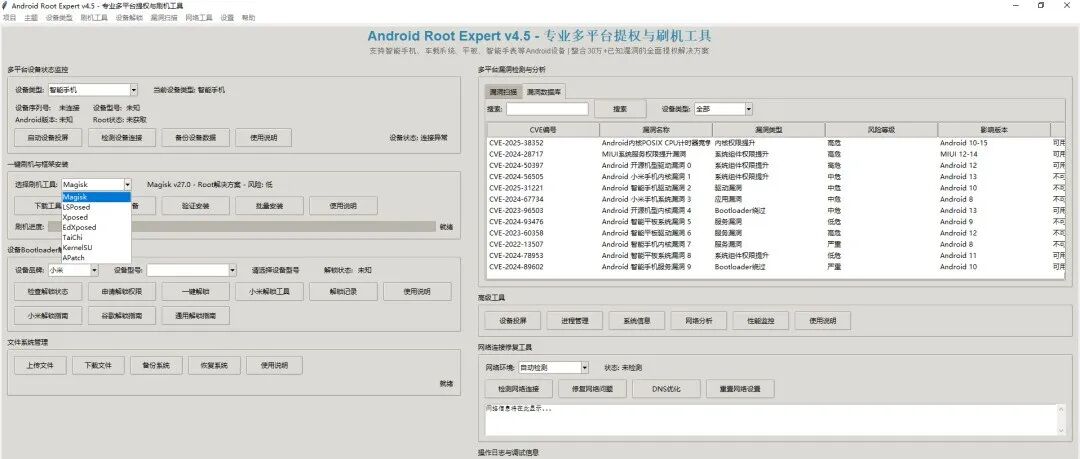
Task: Expand the 设备类型 combo box showing 智能手机
Action: pos(133,90)
